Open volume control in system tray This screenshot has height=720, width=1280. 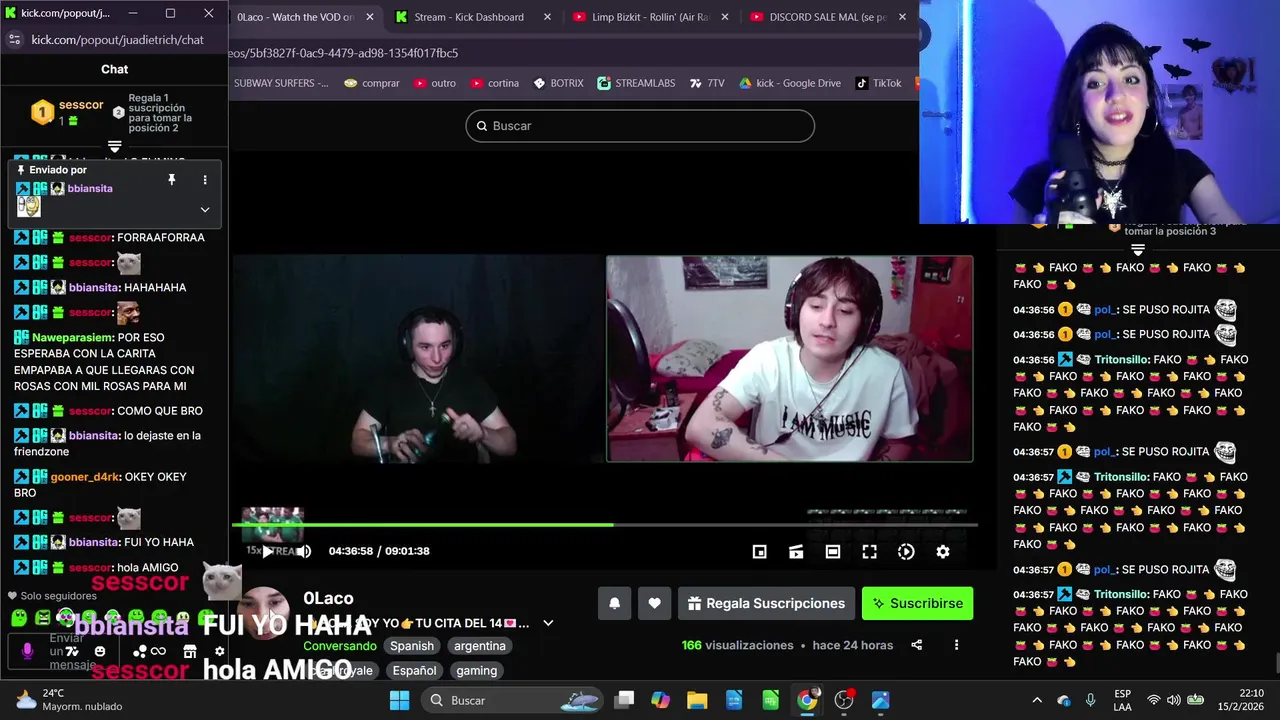point(1173,700)
